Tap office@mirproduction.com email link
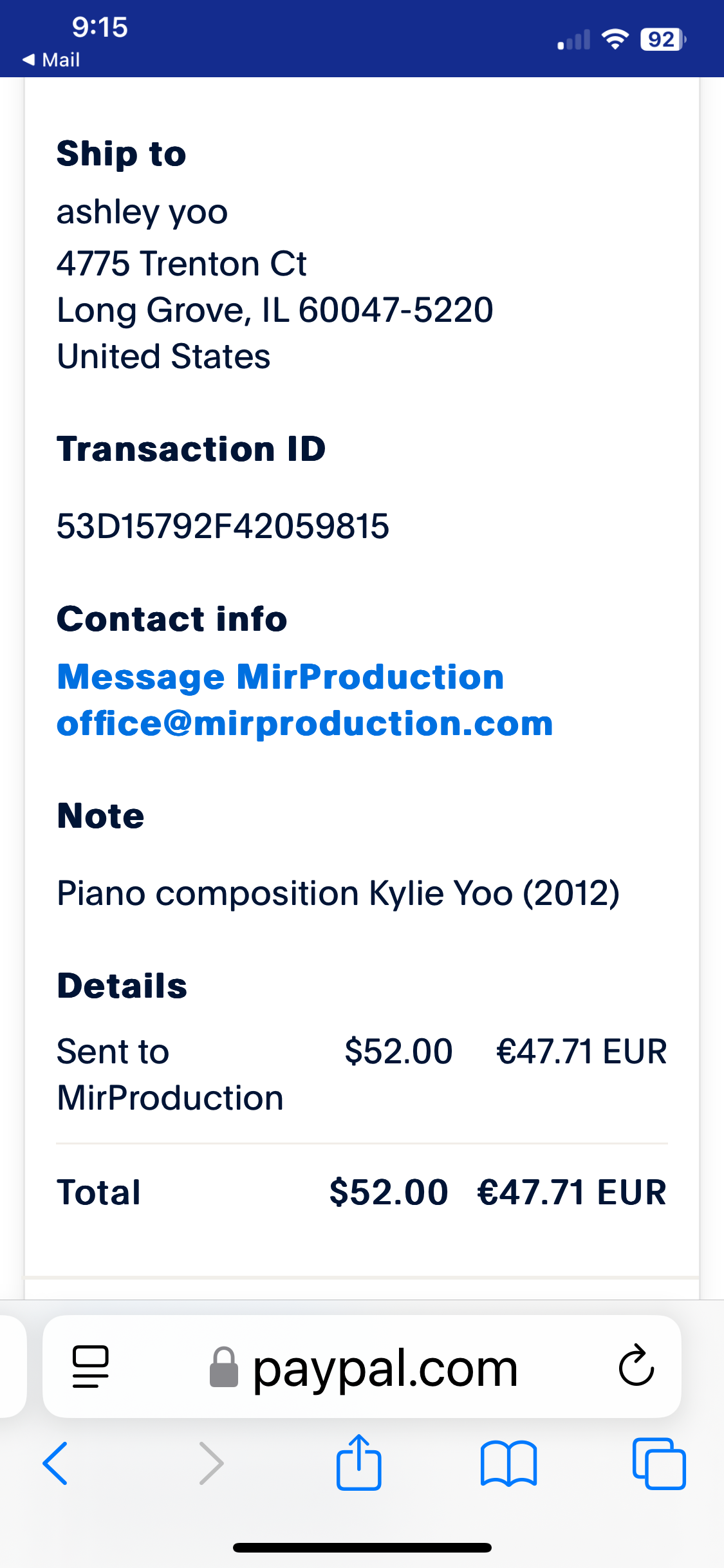Image resolution: width=724 pixels, height=1568 pixels. click(x=305, y=723)
